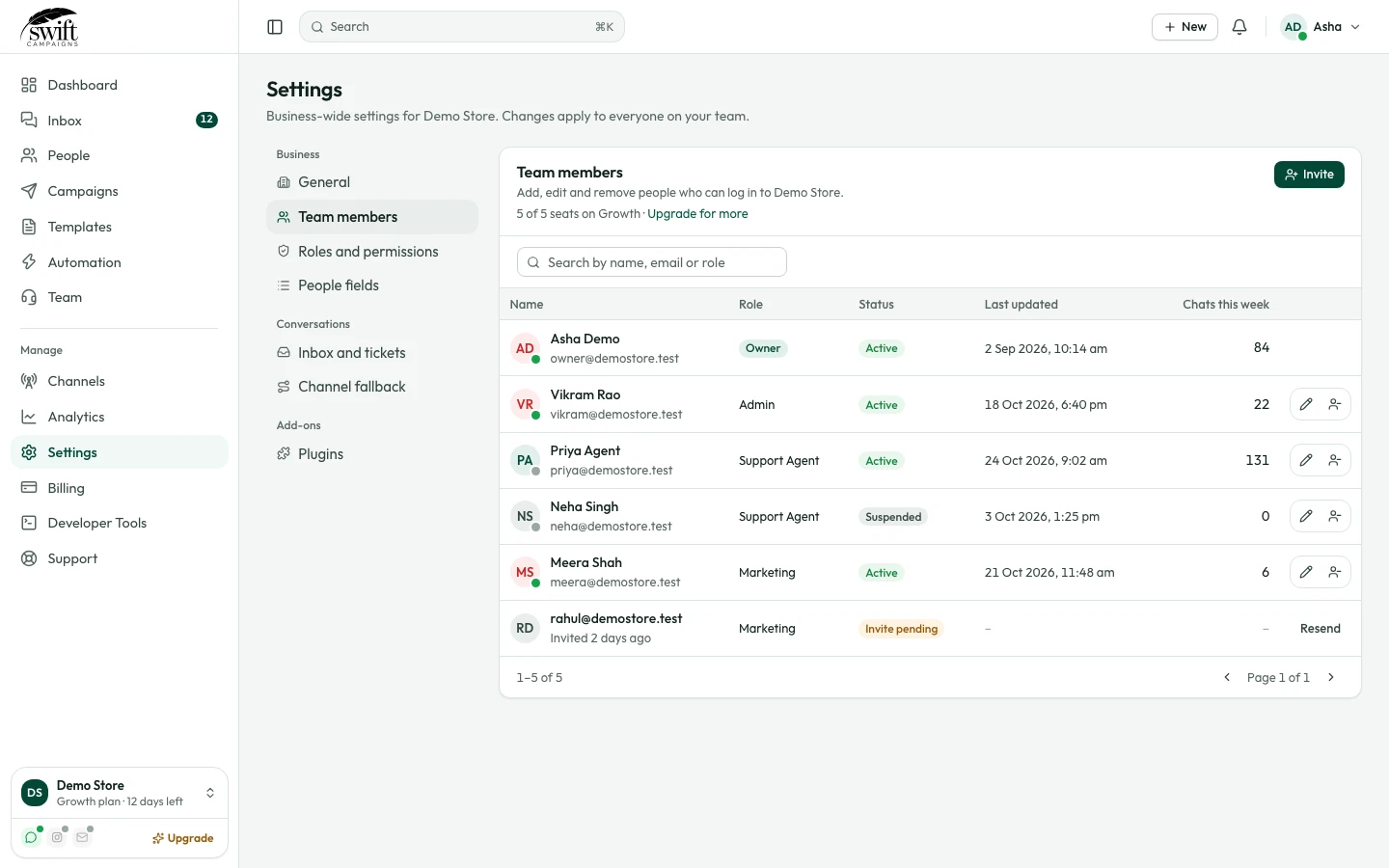This screenshot has height=868, width=1389.
Task: Open the notifications bell
Action: point(1239,27)
